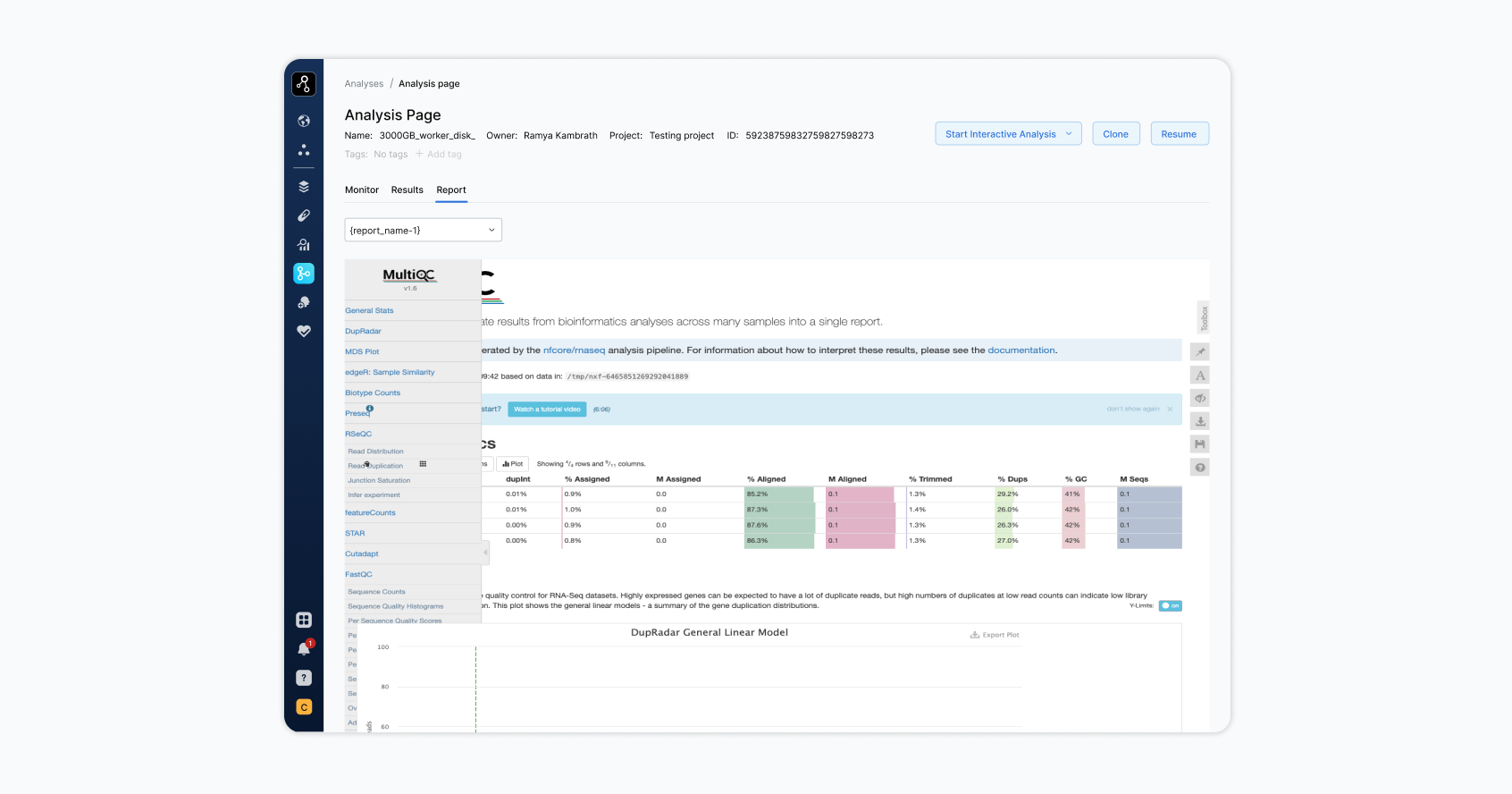
Task: Open the stacked layers sidebar icon
Action: pos(304,187)
